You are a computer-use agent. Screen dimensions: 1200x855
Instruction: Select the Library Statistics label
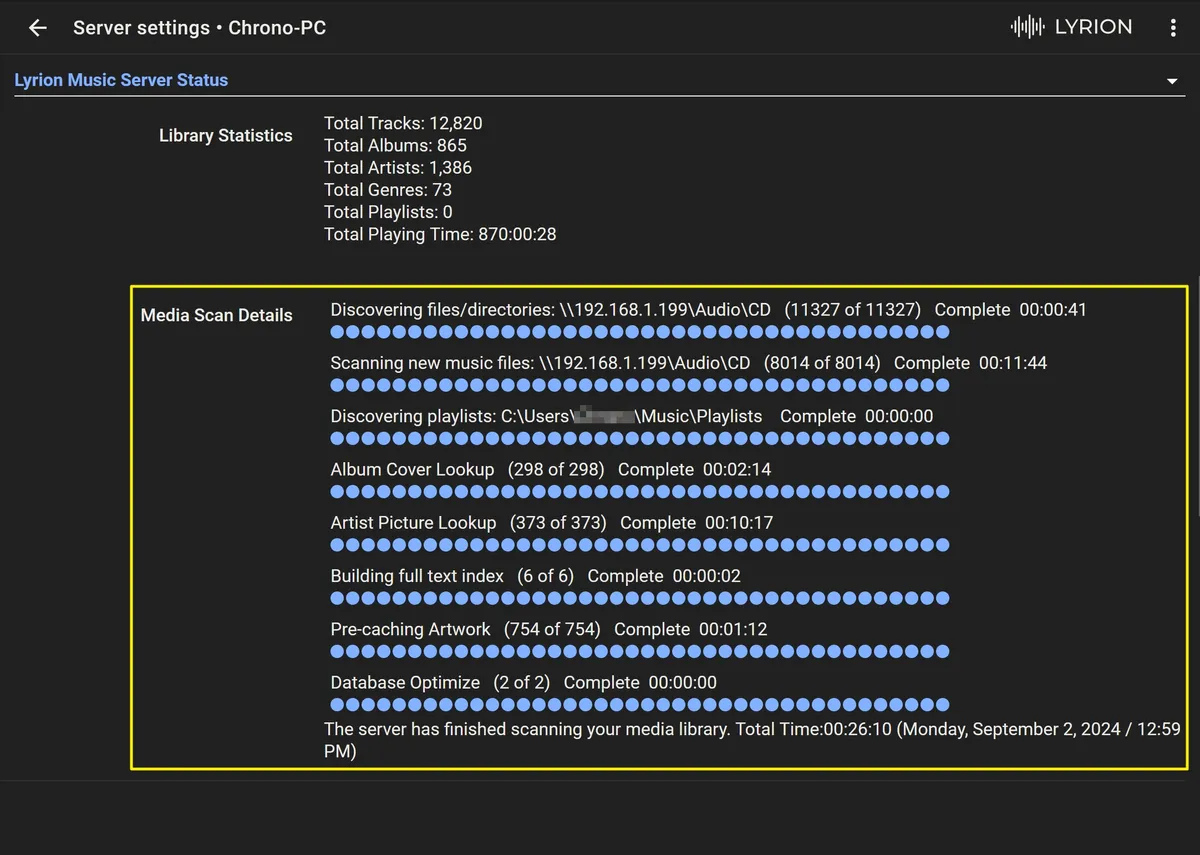tap(226, 136)
